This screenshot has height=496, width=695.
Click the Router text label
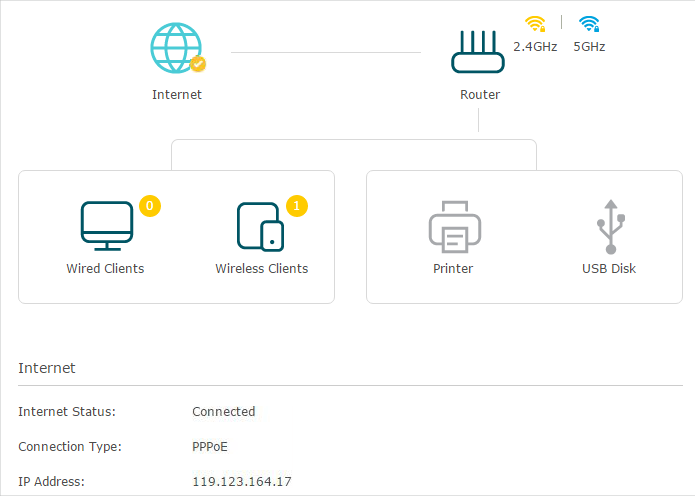coord(480,95)
